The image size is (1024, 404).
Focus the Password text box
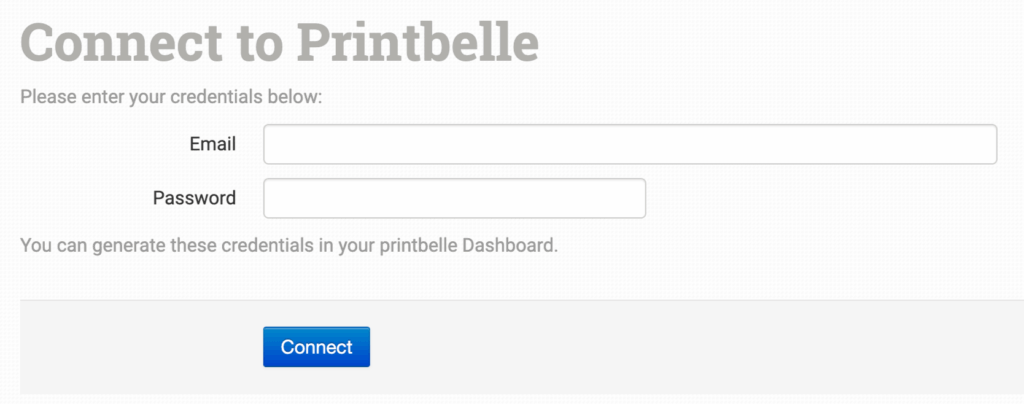(454, 198)
